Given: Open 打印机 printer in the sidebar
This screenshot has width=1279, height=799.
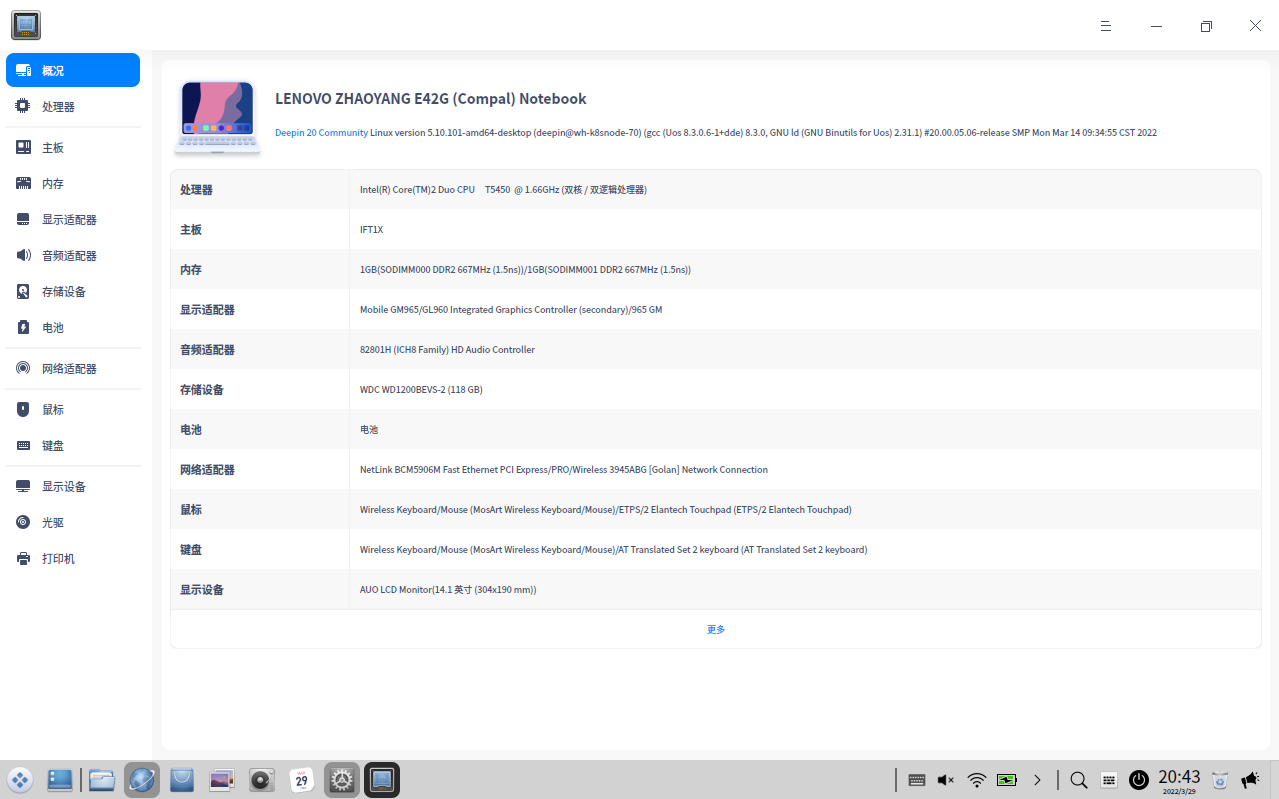Looking at the screenshot, I should (73, 558).
